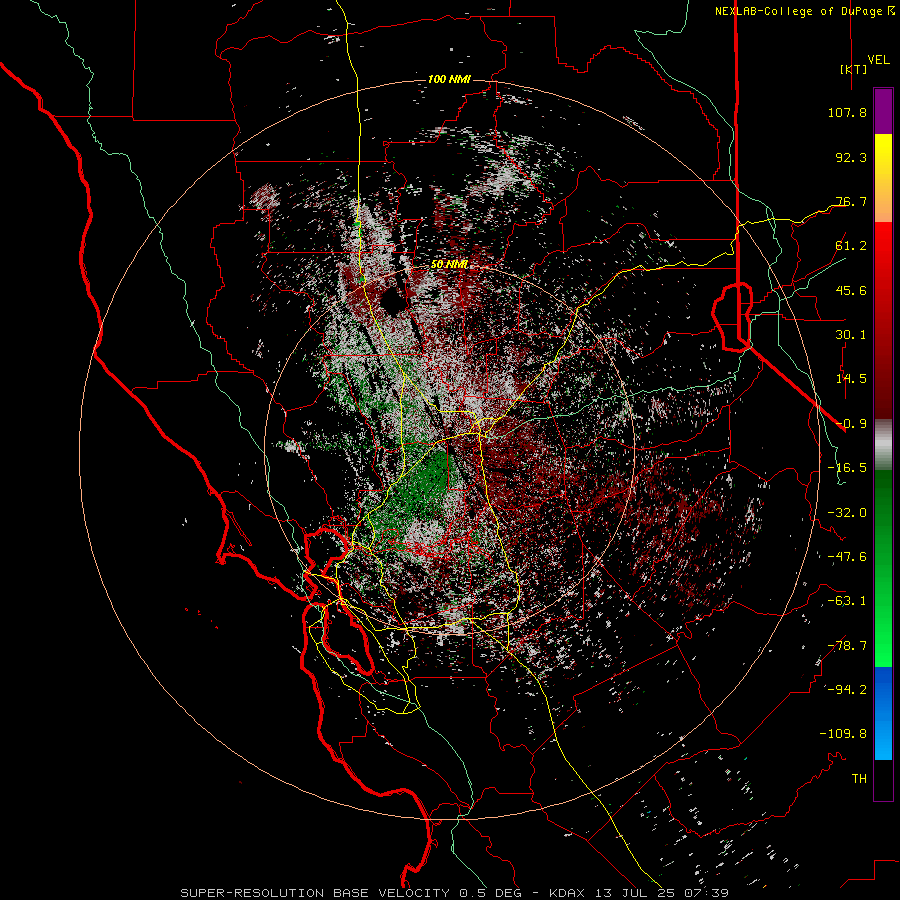900x900 pixels.
Task: Click the NEXLAB-College of DuPage title text
Action: 799,11
